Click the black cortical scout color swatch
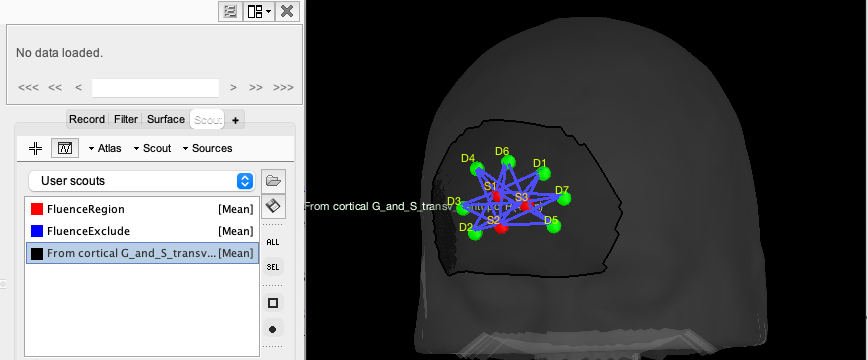The height and width of the screenshot is (360, 868). coord(37,254)
